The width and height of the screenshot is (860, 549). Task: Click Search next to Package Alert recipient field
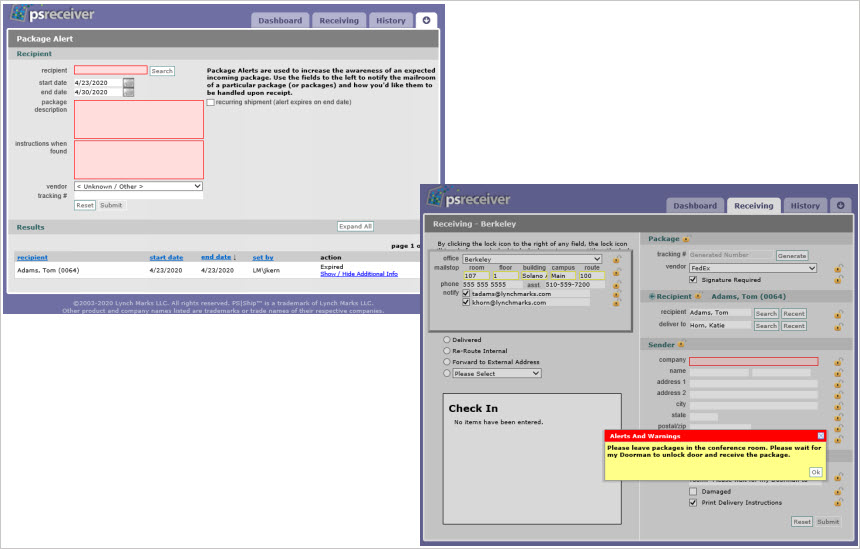(x=162, y=71)
